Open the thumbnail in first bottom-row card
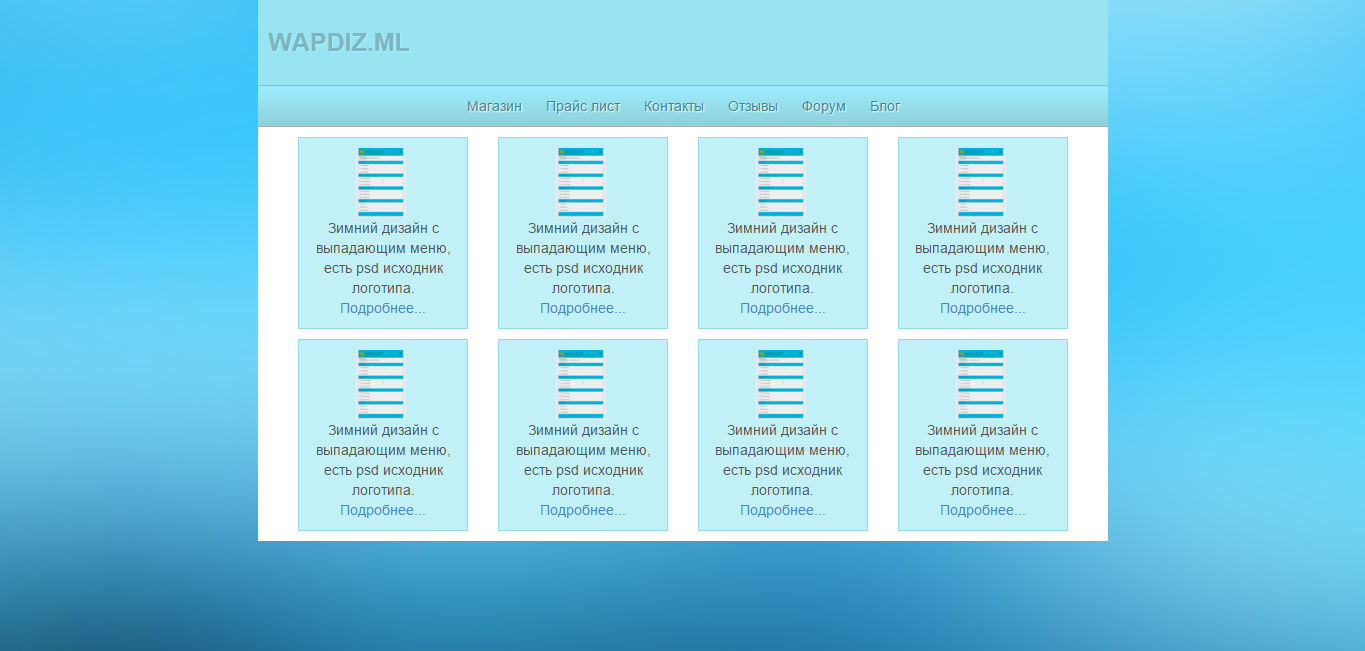This screenshot has height=651, width=1365. click(x=381, y=384)
